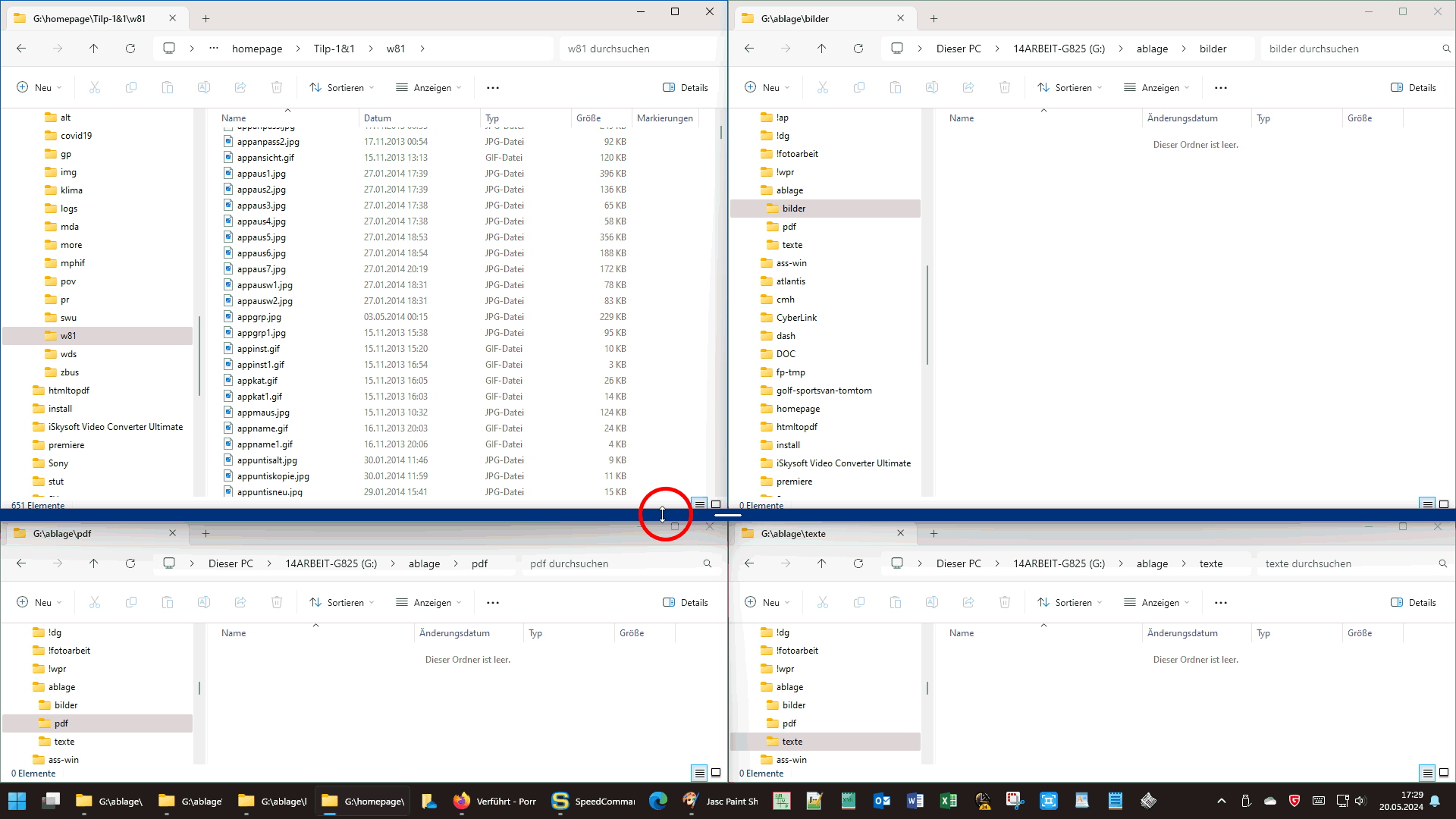Open the Neu dropdown in the texte window
Screen dimensions: 1456x819
pyautogui.click(x=767, y=603)
